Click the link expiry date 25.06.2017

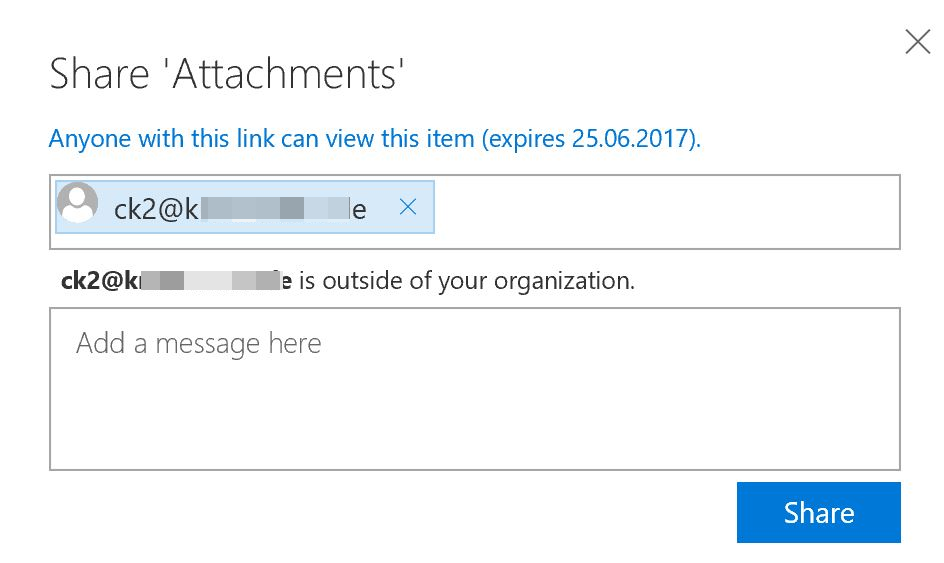click(x=632, y=138)
